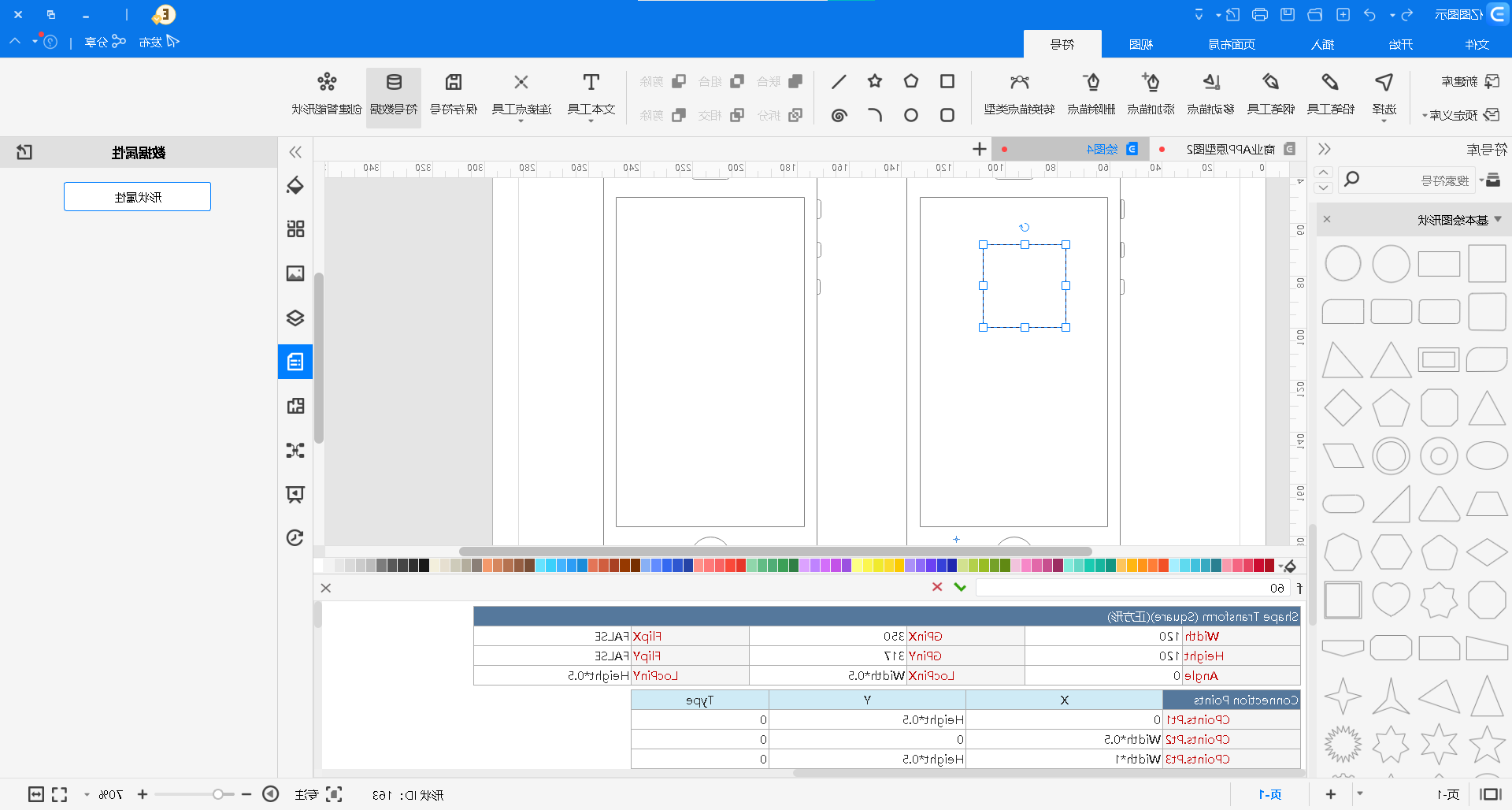The image size is (1512, 810).
Task: Collapse the ribbon with the up chevron
Action: 15,41
